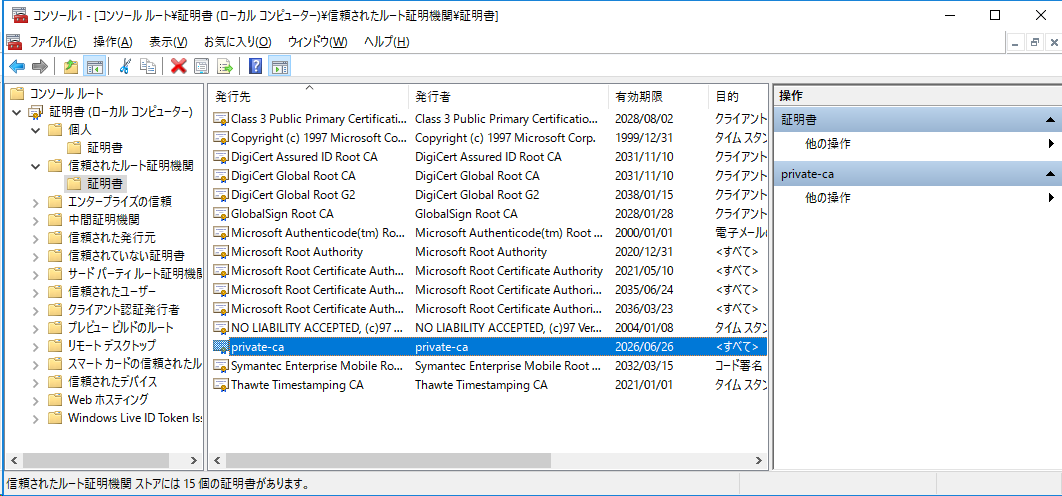The width and height of the screenshot is (1062, 496).
Task: Click the Cut scissors icon
Action: (125, 66)
